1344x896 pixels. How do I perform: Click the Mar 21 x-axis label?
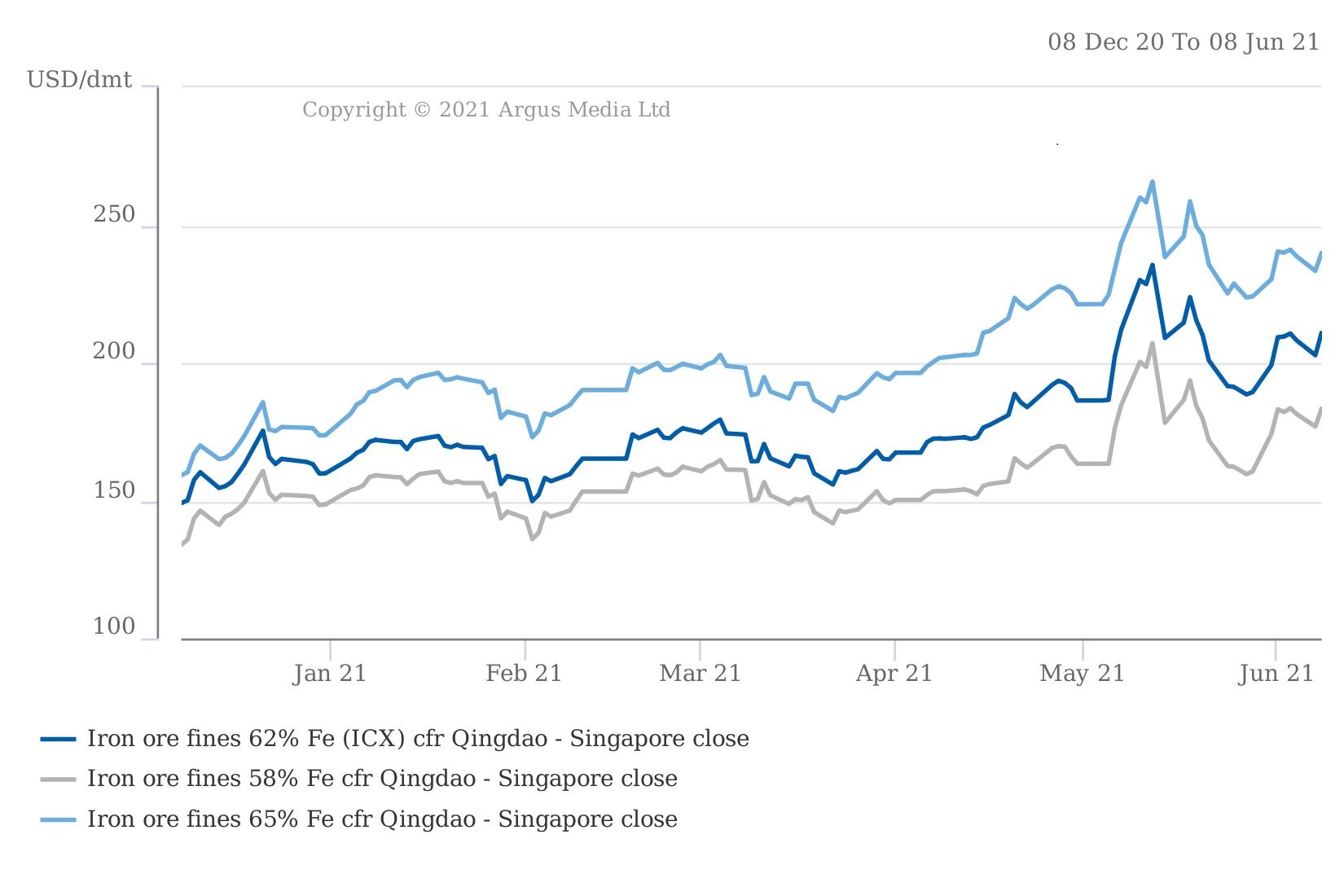click(x=700, y=674)
